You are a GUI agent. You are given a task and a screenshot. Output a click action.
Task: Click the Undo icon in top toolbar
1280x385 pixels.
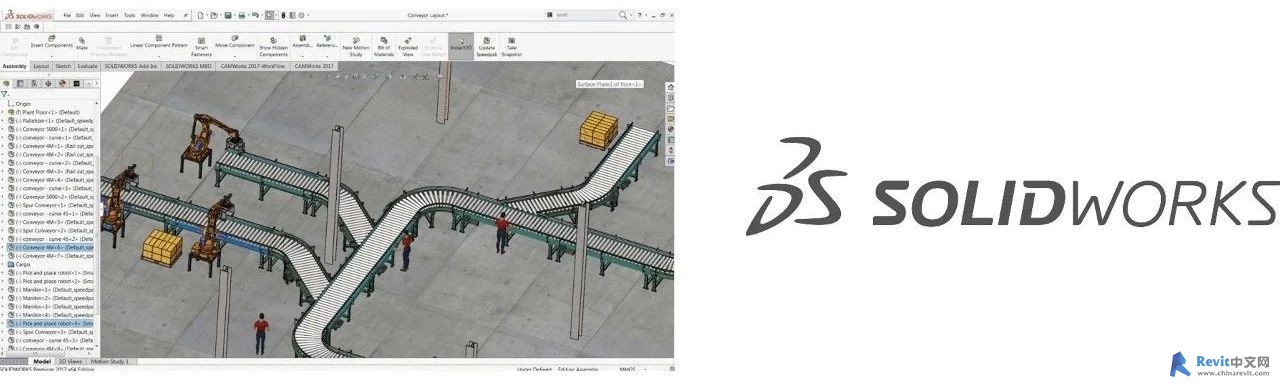coord(257,16)
